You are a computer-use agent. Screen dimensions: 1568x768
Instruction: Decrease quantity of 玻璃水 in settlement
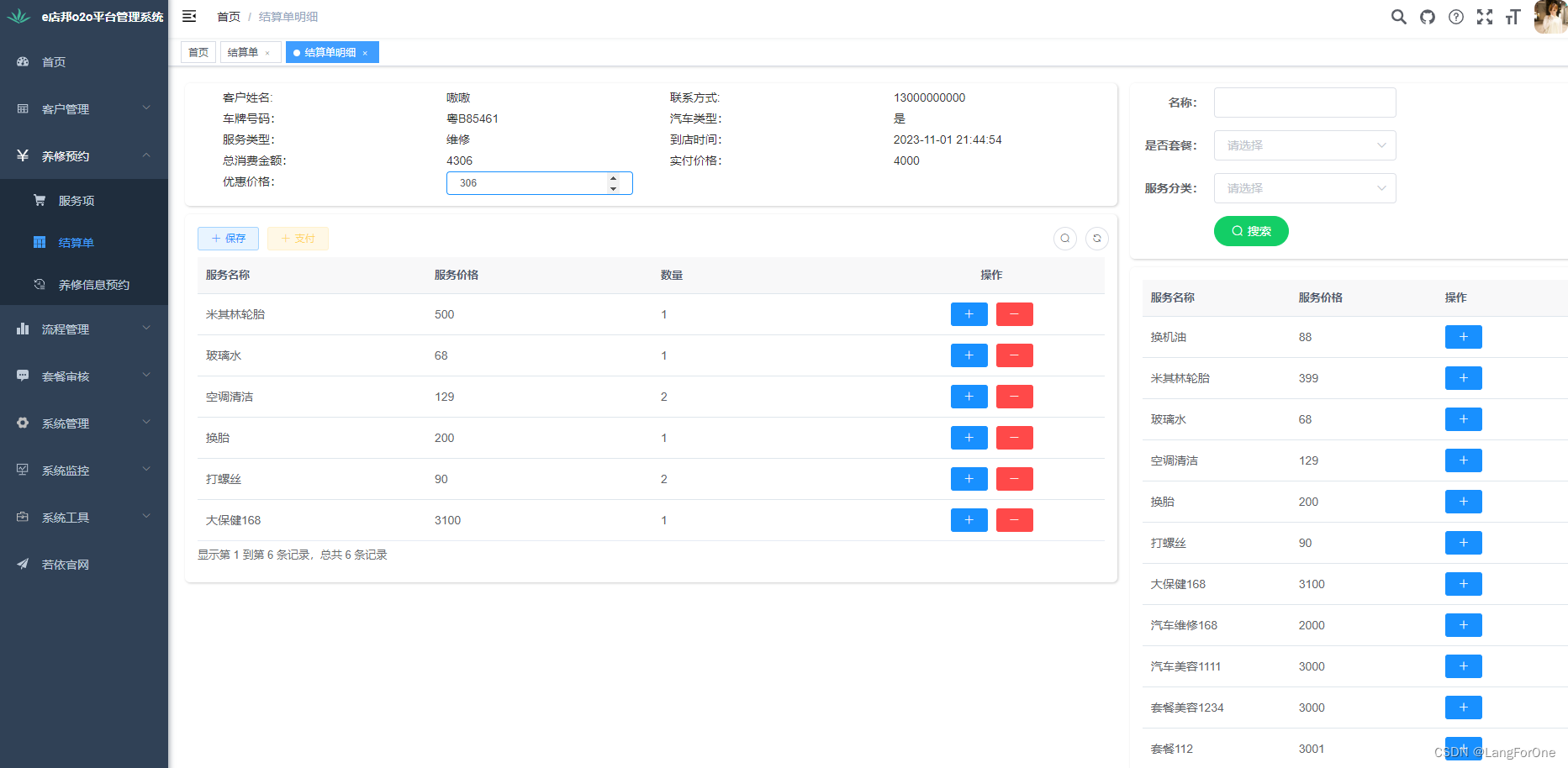pos(1015,355)
